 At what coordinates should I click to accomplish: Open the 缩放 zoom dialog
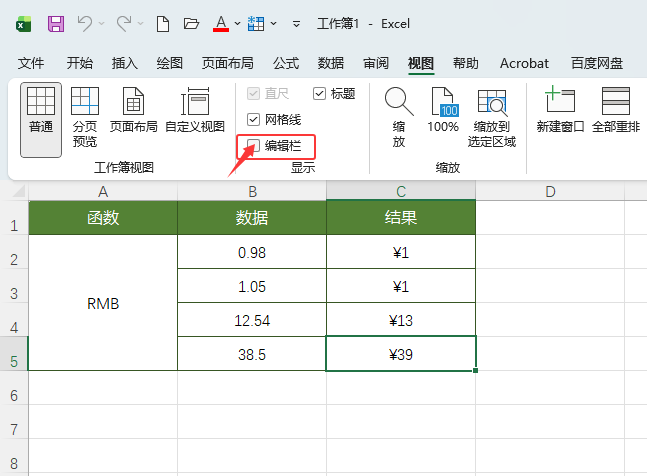(399, 117)
